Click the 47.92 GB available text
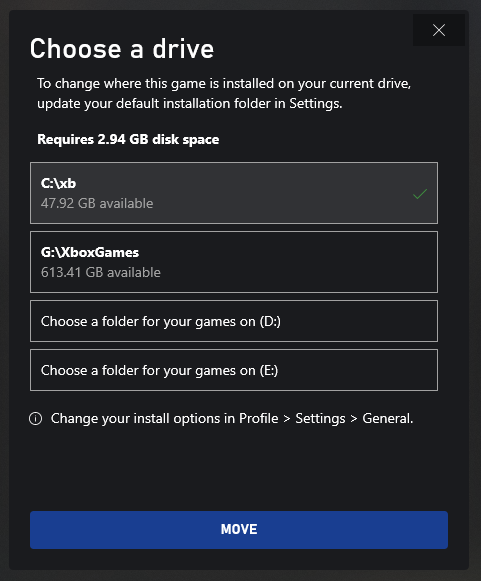The image size is (481, 581). 97,203
